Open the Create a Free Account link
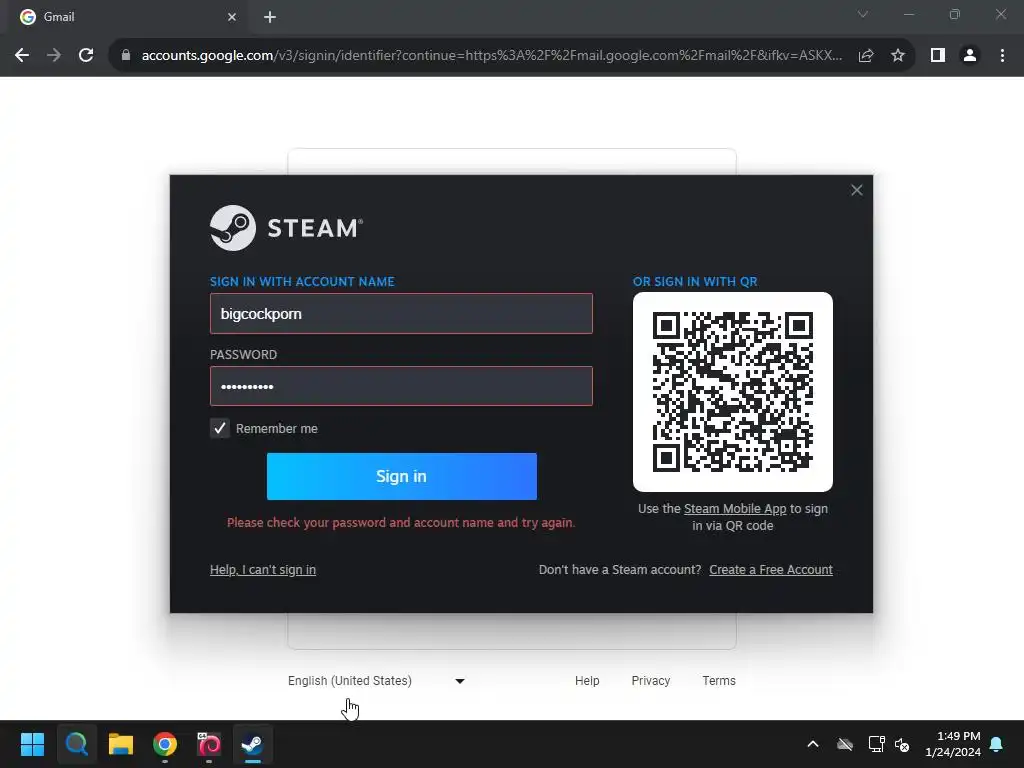The height and width of the screenshot is (768, 1024). tap(771, 569)
